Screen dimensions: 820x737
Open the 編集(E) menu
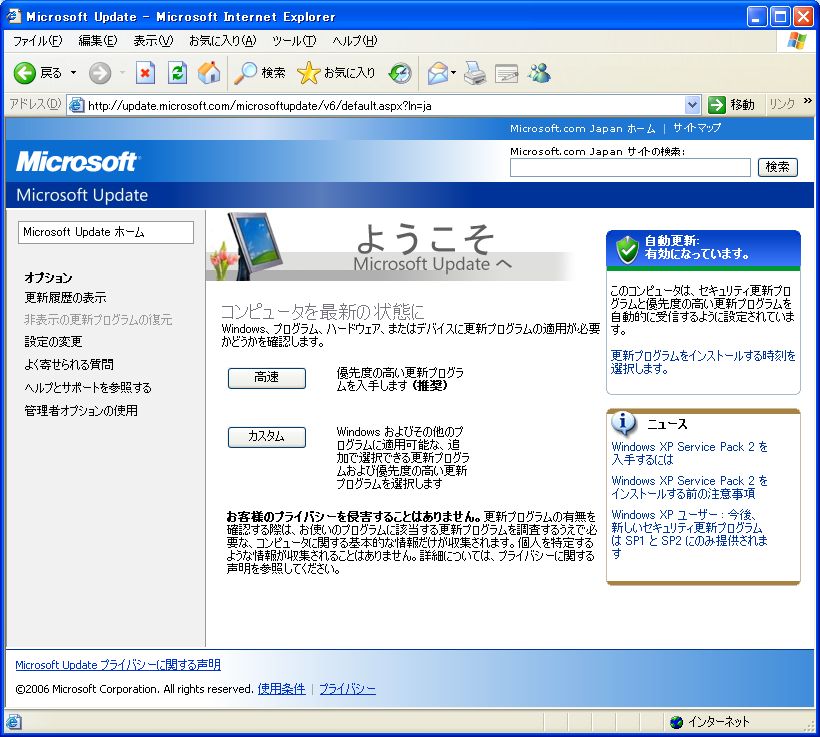[97, 41]
